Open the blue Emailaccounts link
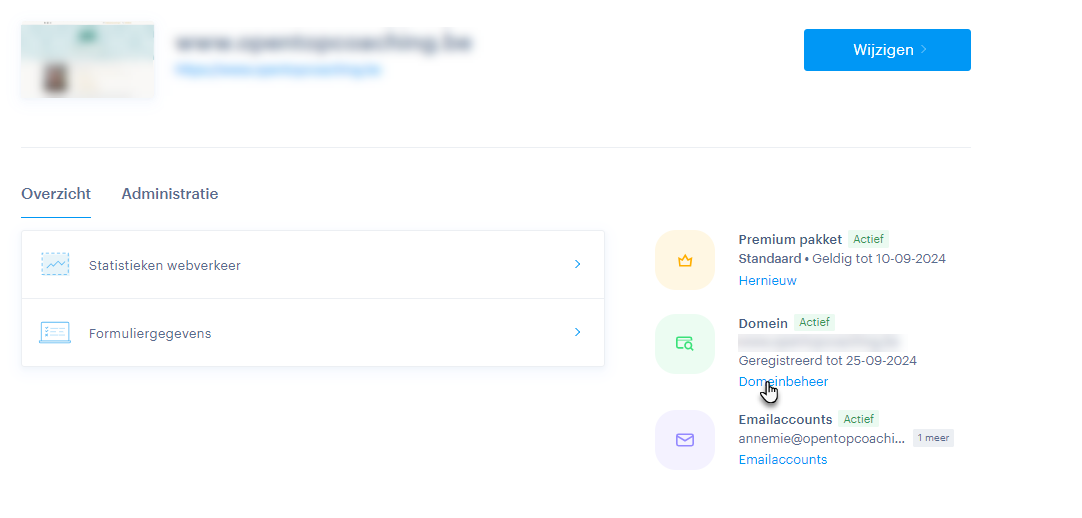 pyautogui.click(x=783, y=459)
